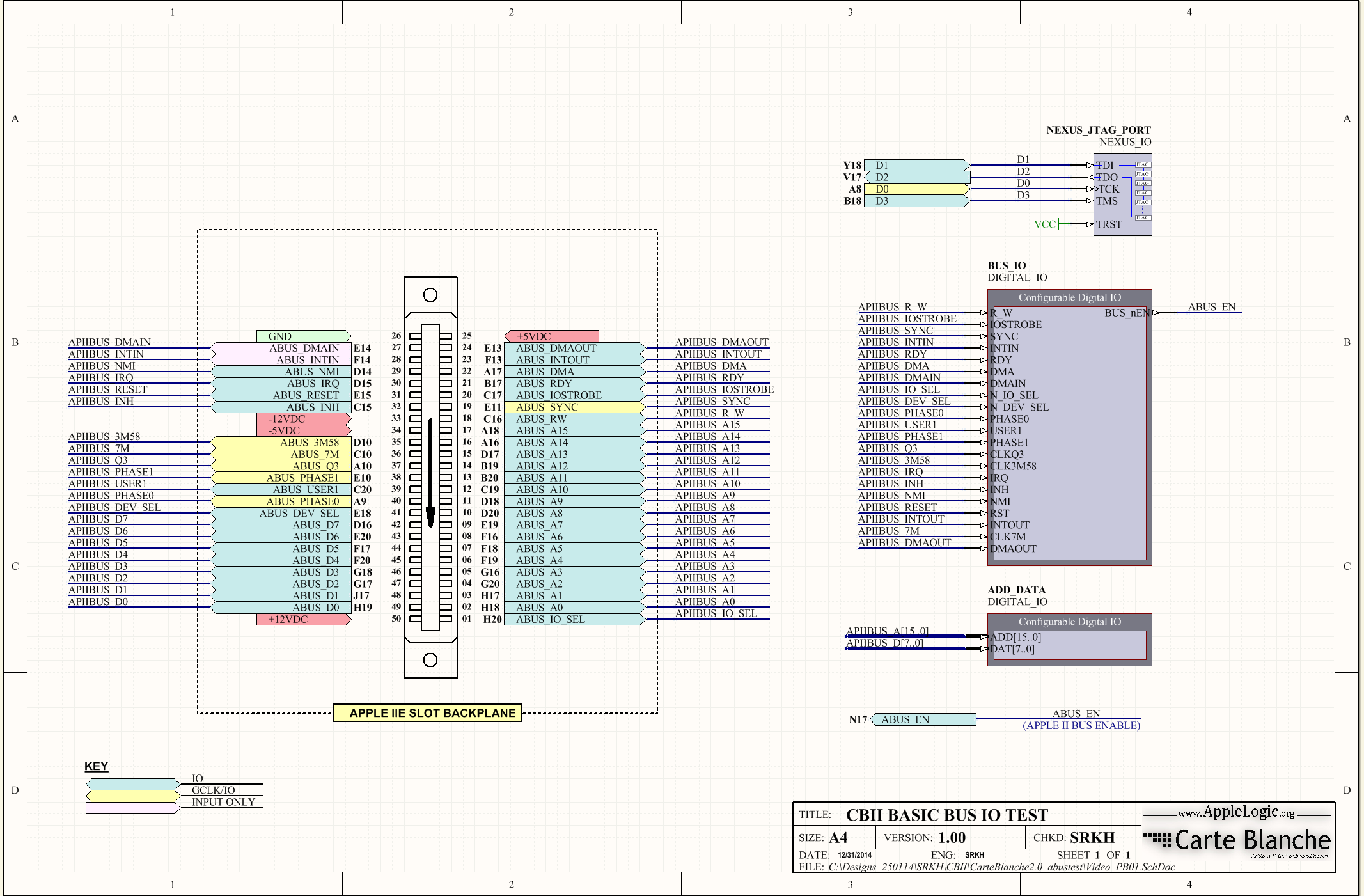Click the -12VDC power port

(x=304, y=419)
